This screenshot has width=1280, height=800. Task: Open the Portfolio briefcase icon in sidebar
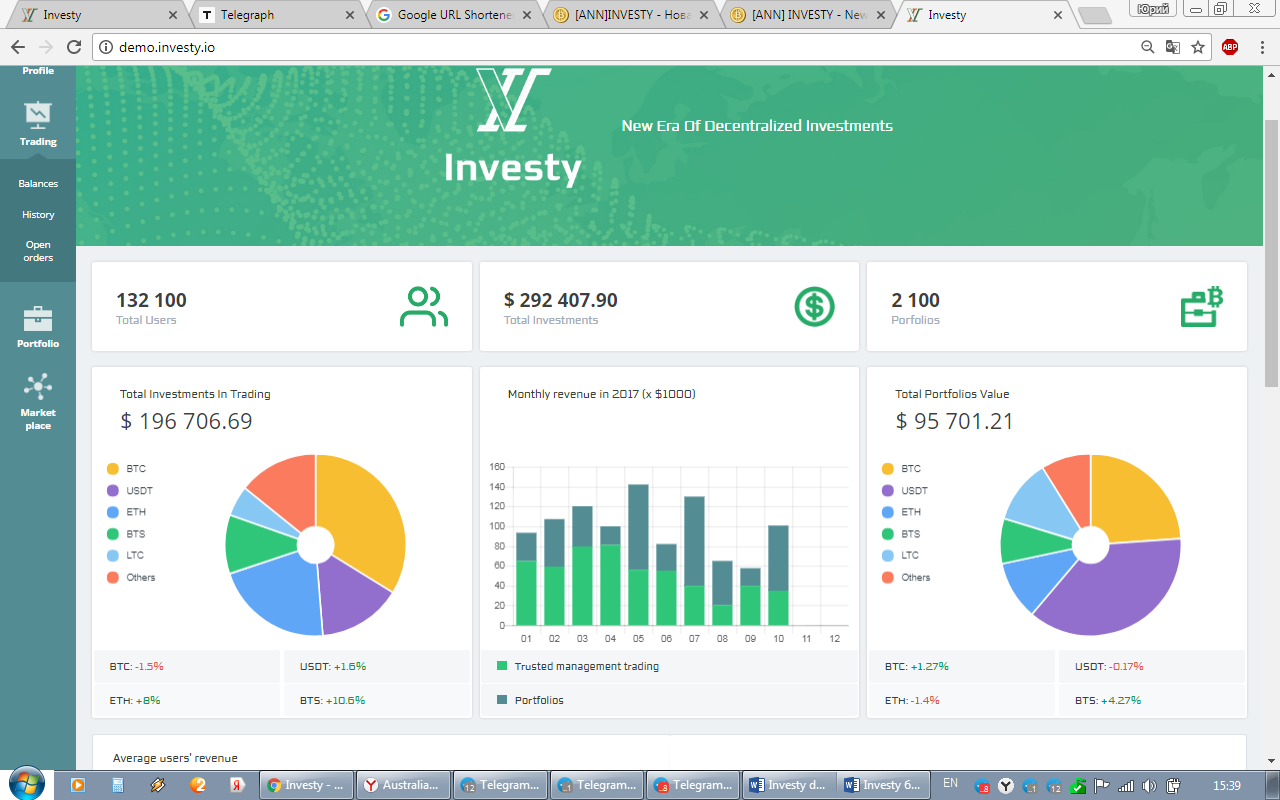[38, 319]
